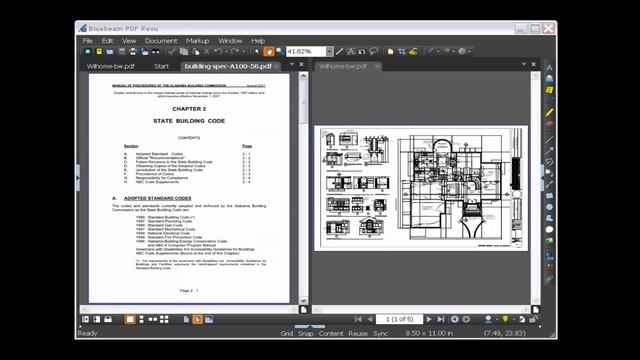Enable side-by-side page view mode
Screen dimensions: 640x360
pos(153,320)
